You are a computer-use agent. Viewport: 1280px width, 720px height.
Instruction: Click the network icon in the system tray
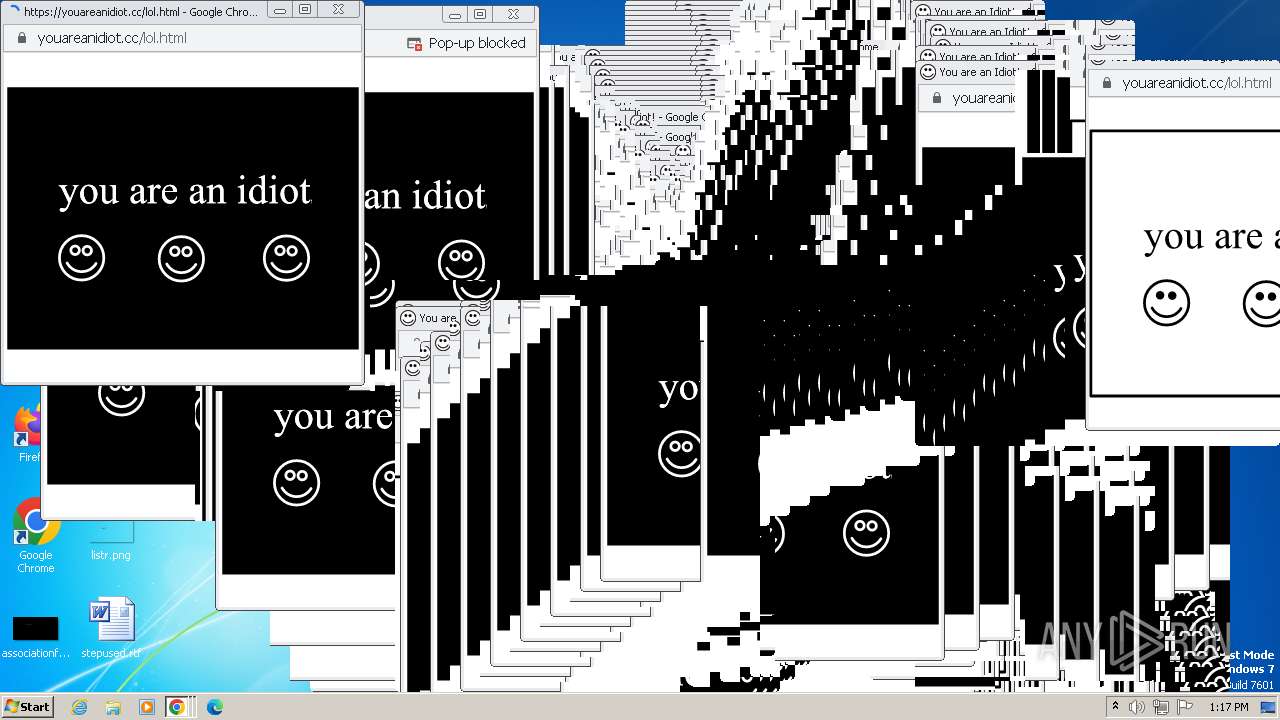pyautogui.click(x=1161, y=707)
